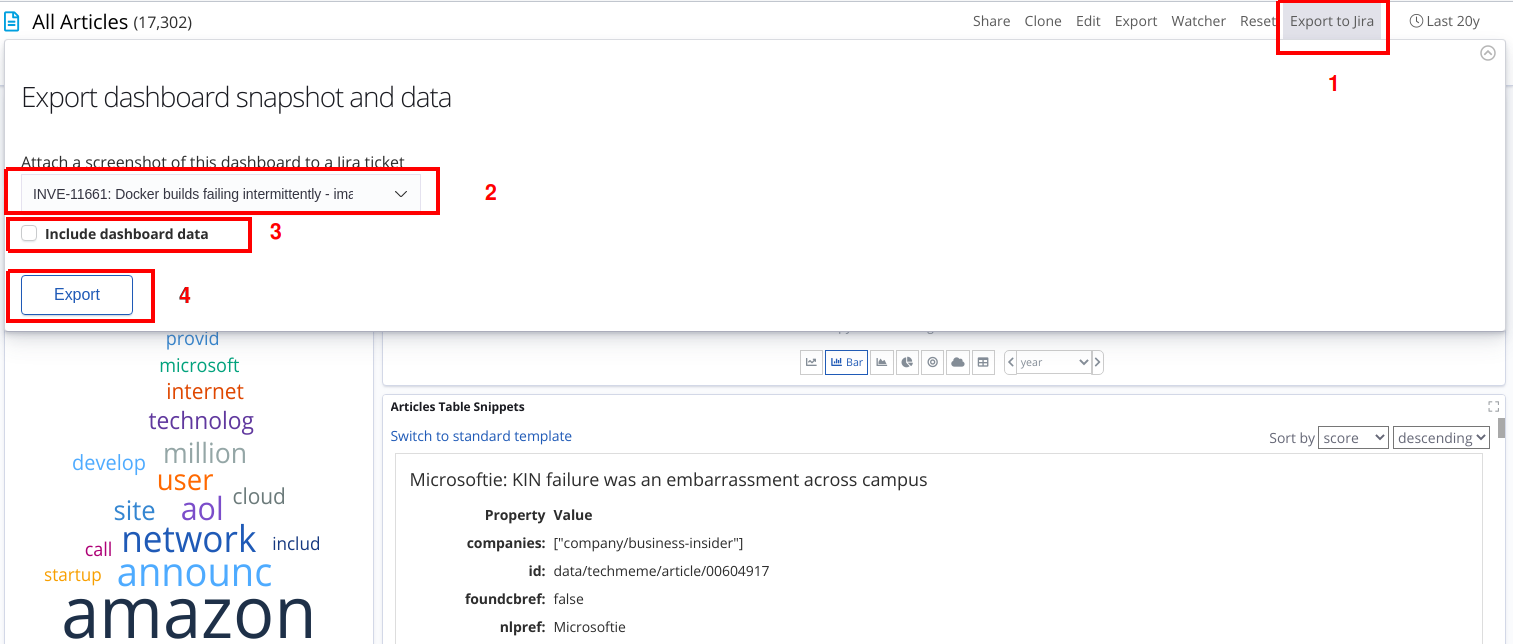Expand Articles Table Snippets to fullscreen
The height and width of the screenshot is (644, 1513).
[1493, 406]
